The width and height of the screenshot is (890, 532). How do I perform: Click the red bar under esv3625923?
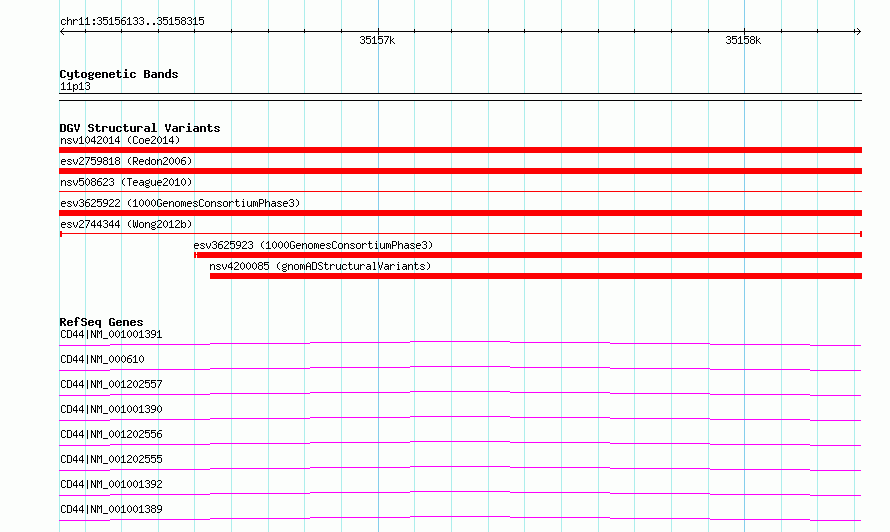click(528, 255)
